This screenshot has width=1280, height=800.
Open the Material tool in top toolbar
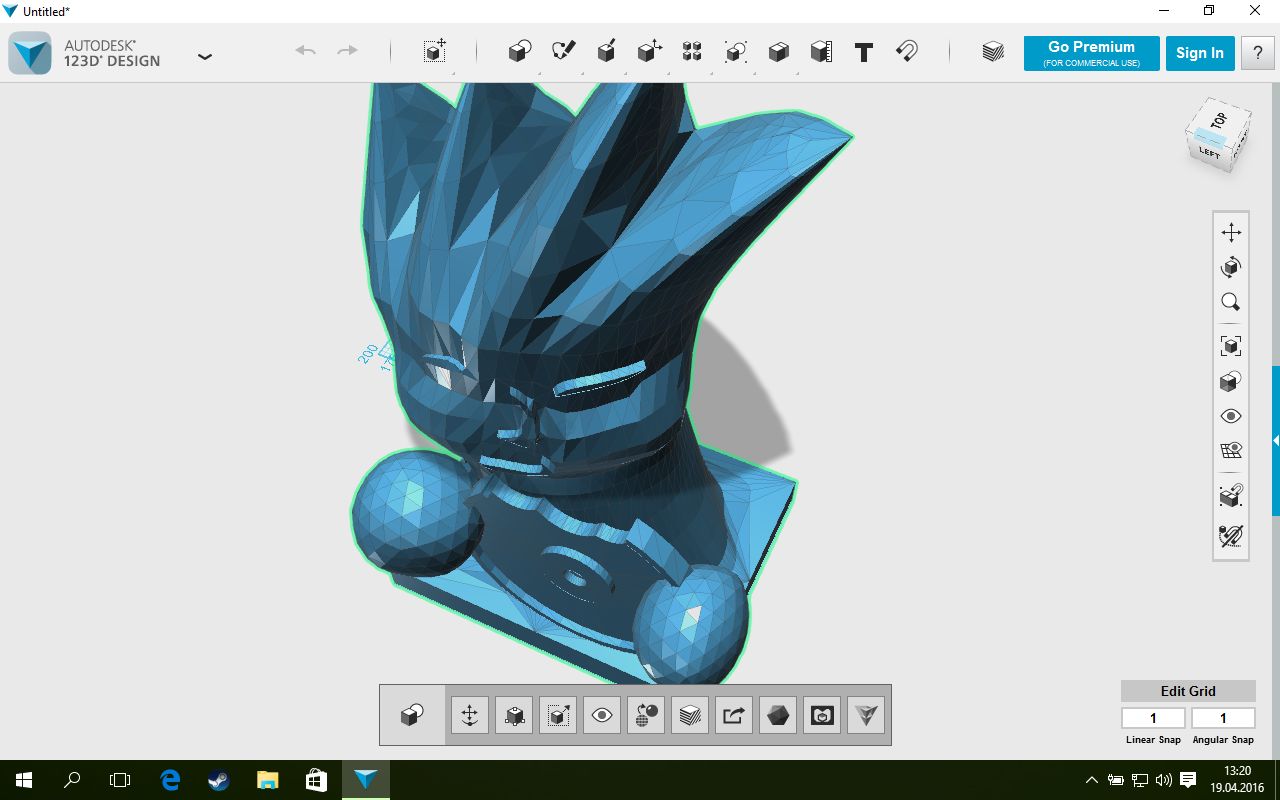tap(993, 52)
